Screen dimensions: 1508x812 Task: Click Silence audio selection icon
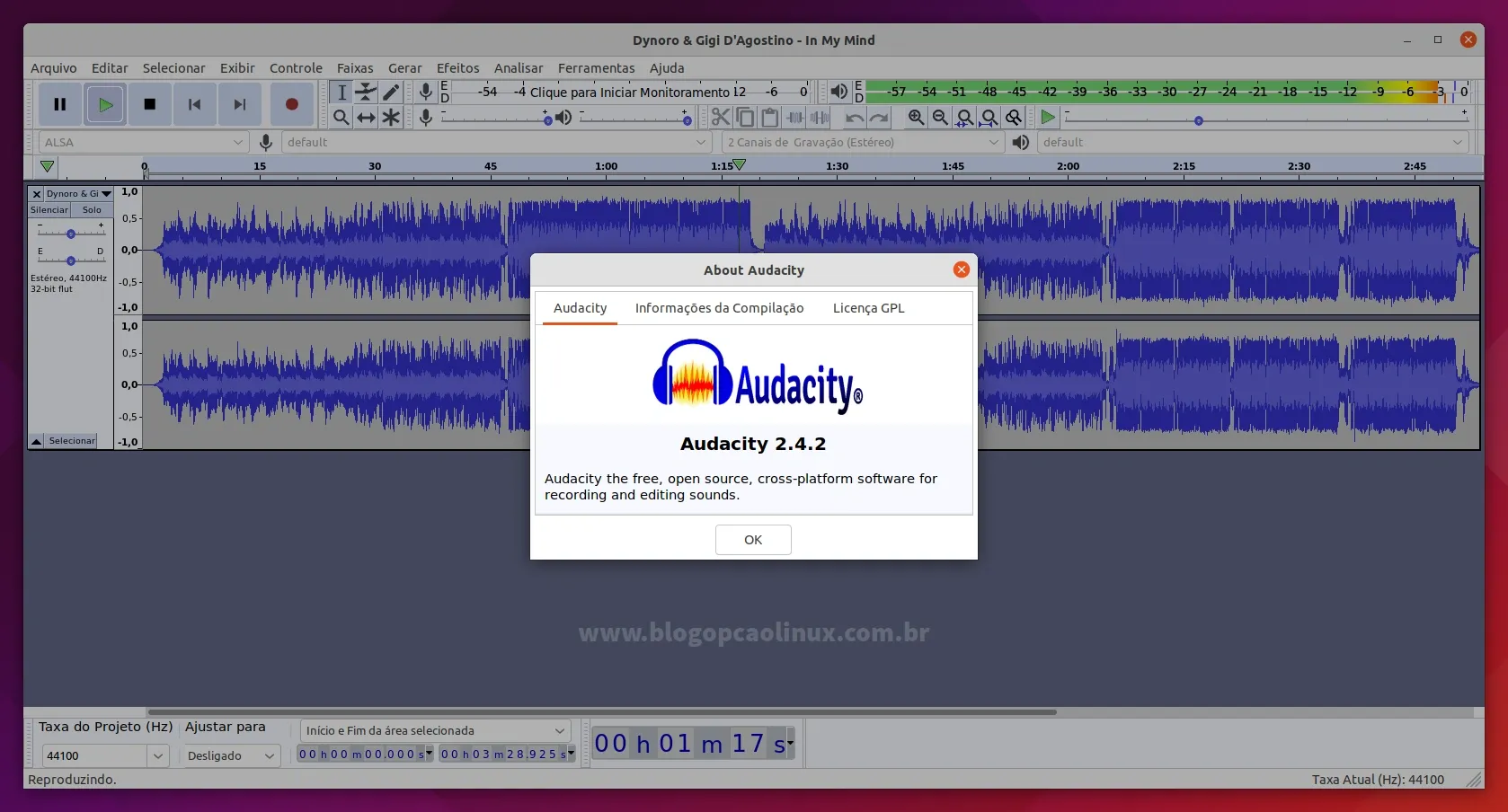820,117
